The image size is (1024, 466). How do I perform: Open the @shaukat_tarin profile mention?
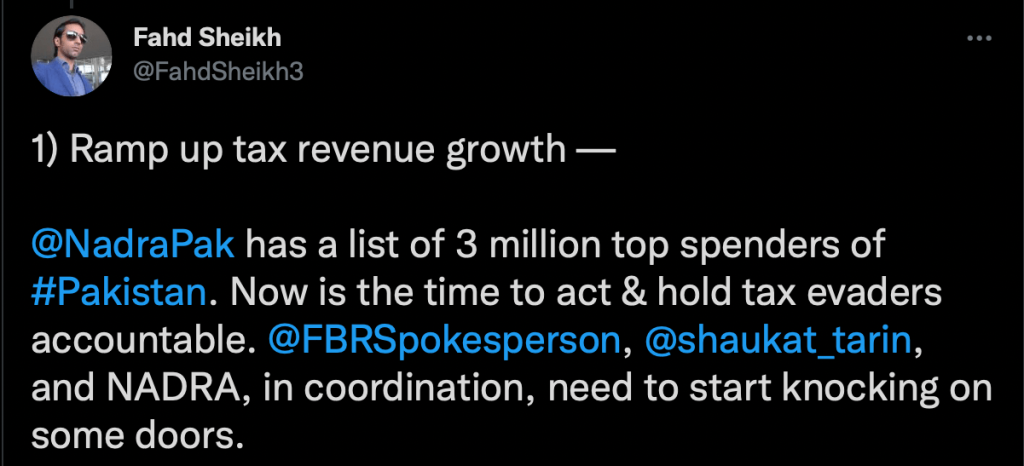(x=777, y=340)
